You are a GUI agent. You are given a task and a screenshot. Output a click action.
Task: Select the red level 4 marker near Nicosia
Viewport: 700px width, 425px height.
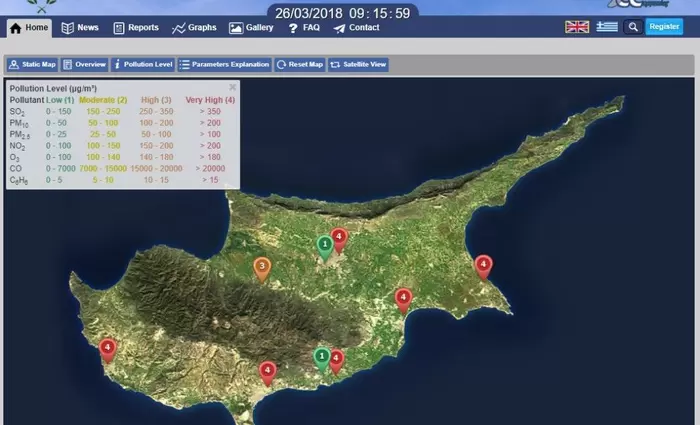pos(339,240)
